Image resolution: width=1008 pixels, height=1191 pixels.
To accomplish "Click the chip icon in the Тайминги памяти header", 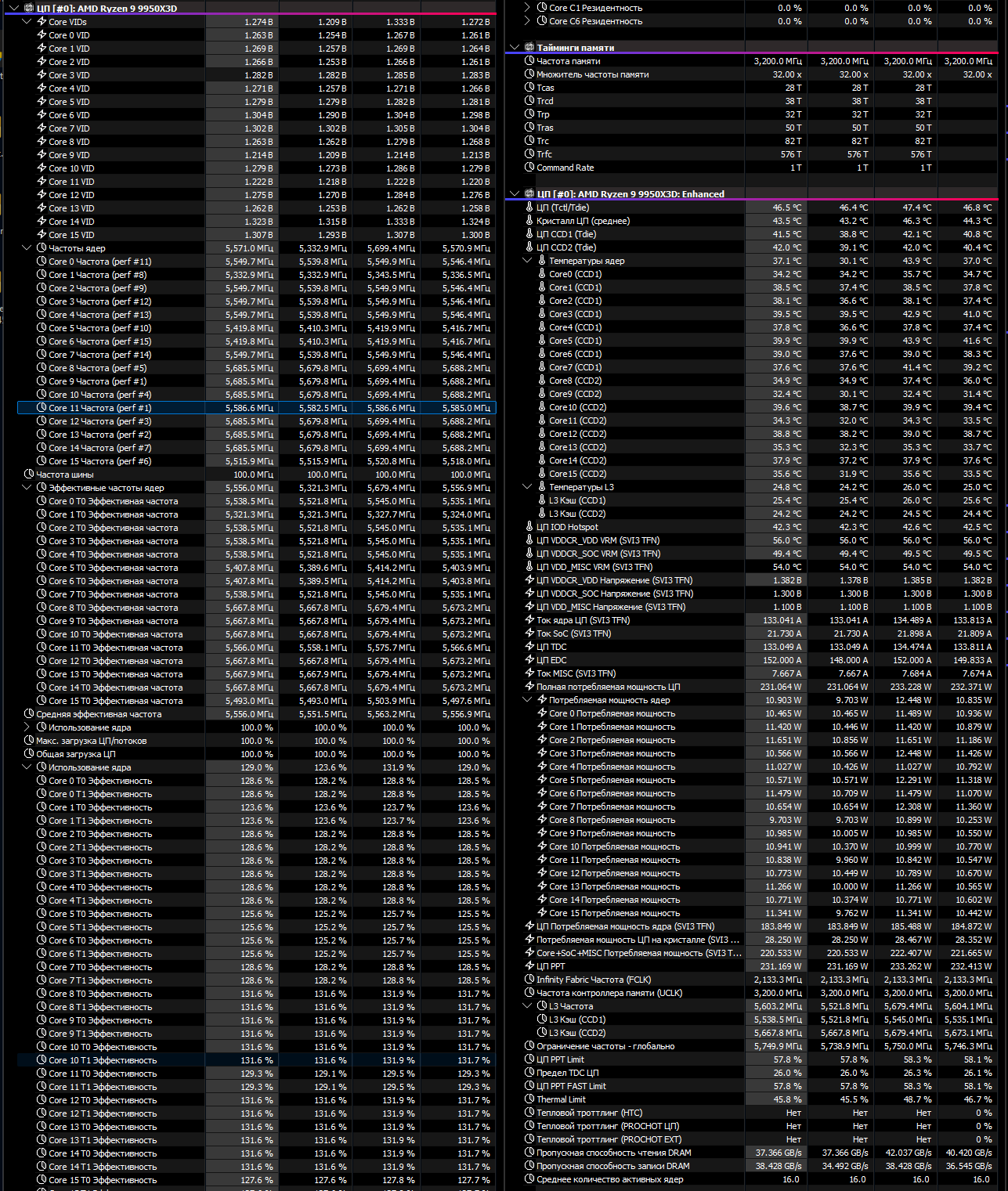I will [529, 48].
